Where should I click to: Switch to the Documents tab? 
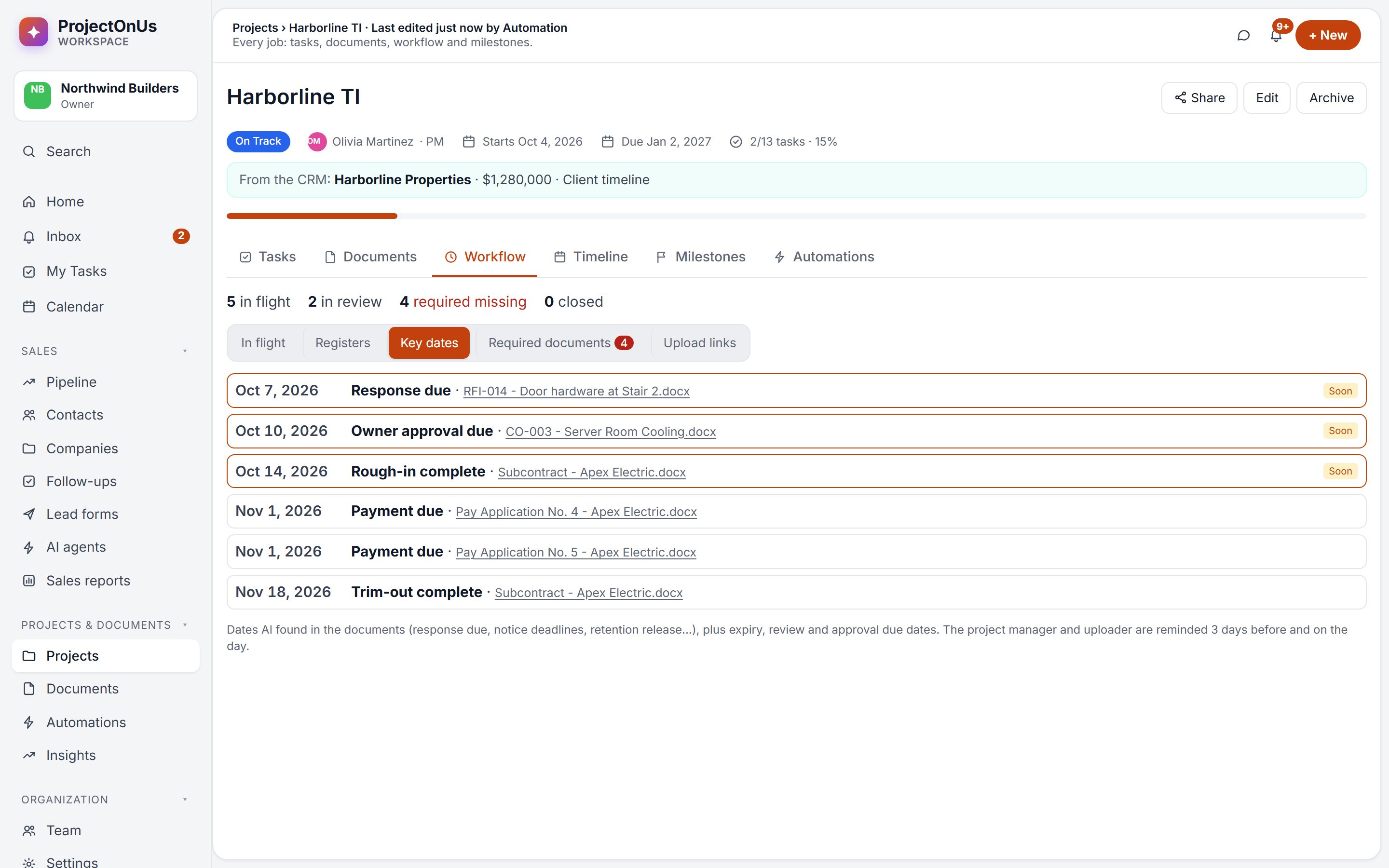[x=371, y=257]
